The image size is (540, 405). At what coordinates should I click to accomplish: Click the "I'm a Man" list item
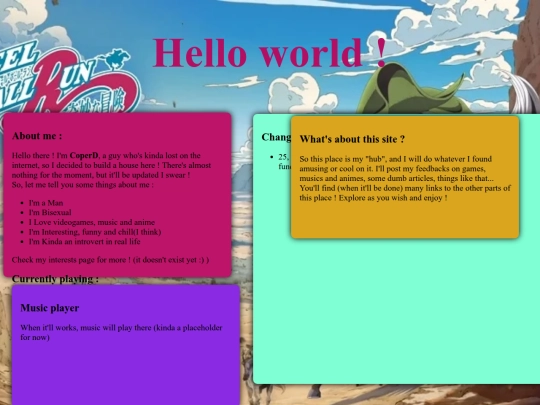click(x=46, y=202)
